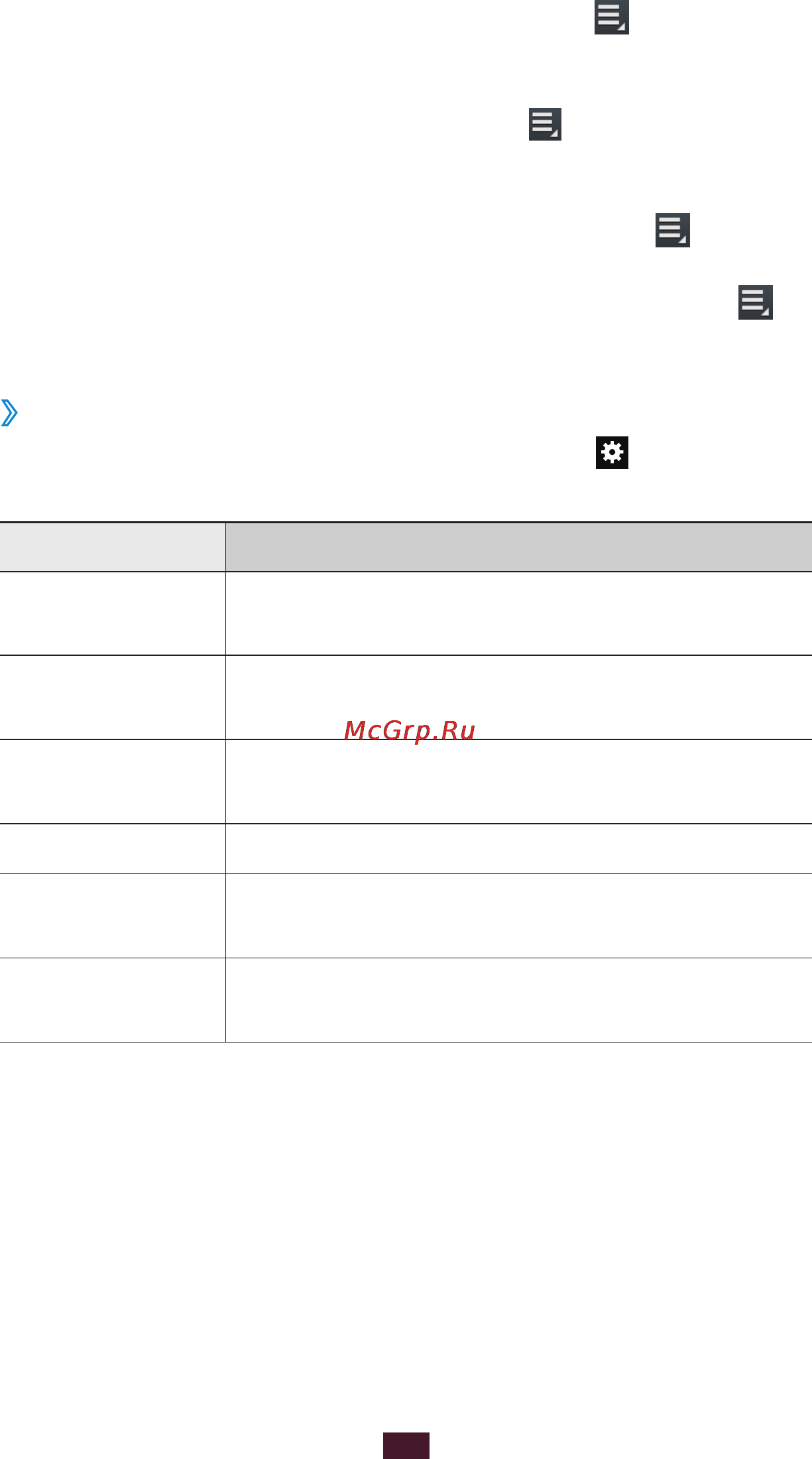Click the right cell of the third table row
This screenshot has height=1459, width=812.
pos(518,781)
